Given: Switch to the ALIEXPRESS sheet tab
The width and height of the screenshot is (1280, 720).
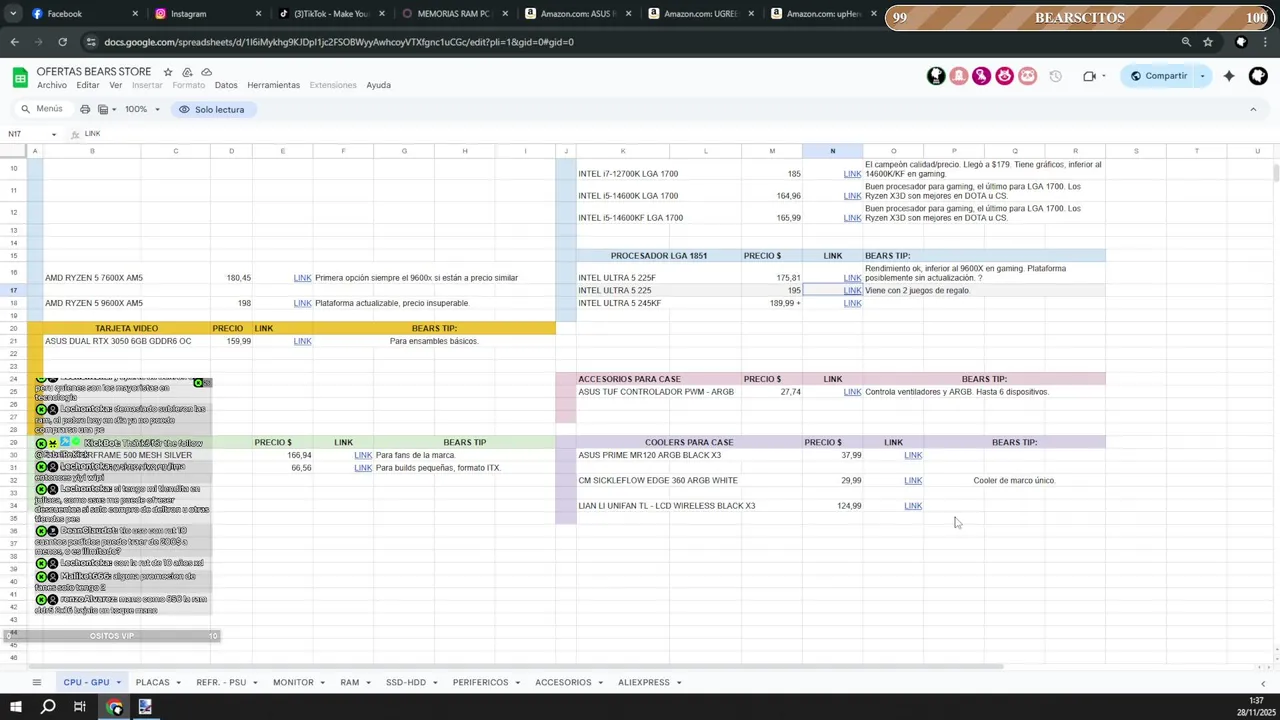Looking at the screenshot, I should click(644, 682).
